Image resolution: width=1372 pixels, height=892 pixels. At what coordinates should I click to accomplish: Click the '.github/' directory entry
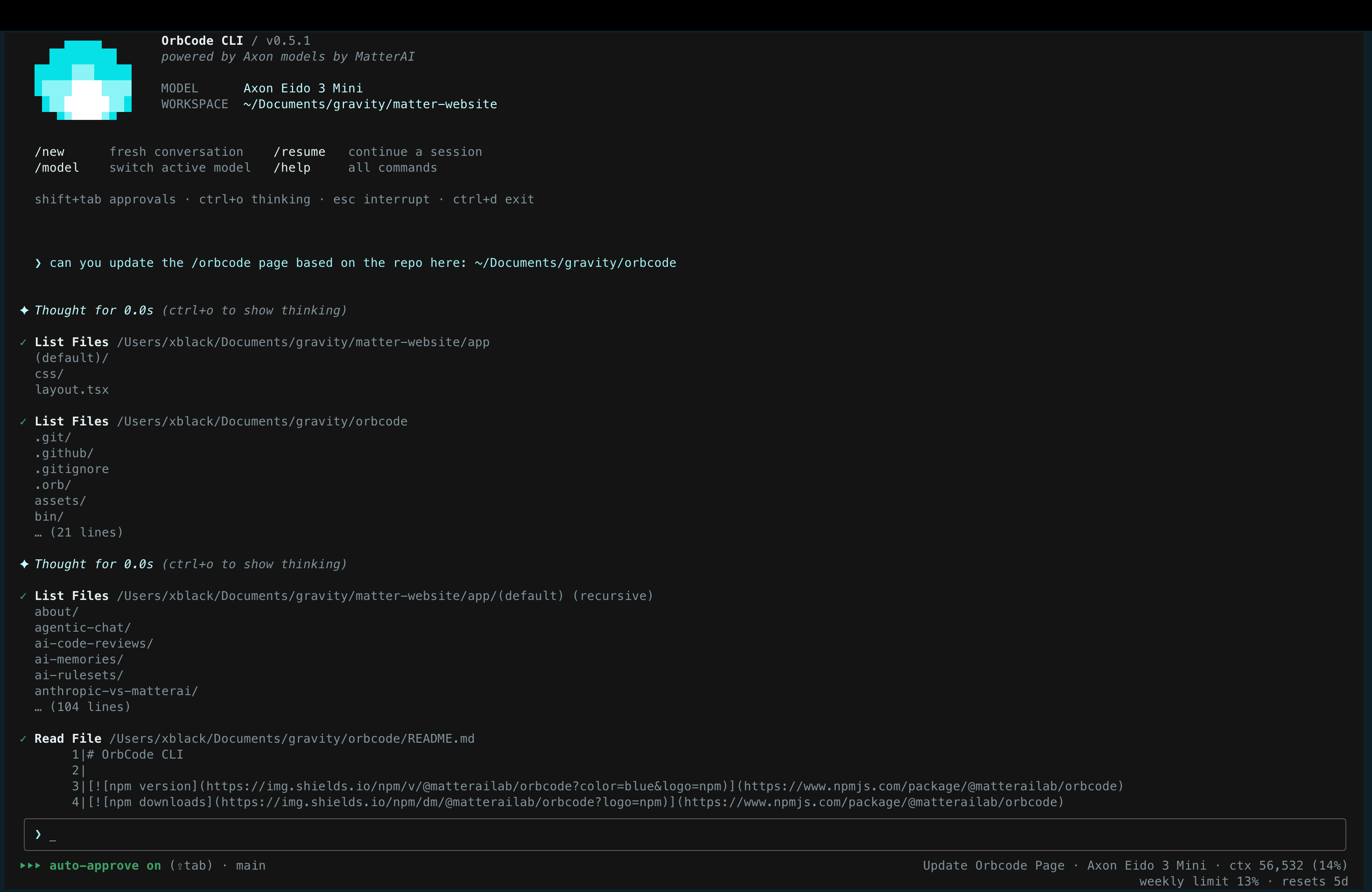(x=64, y=453)
